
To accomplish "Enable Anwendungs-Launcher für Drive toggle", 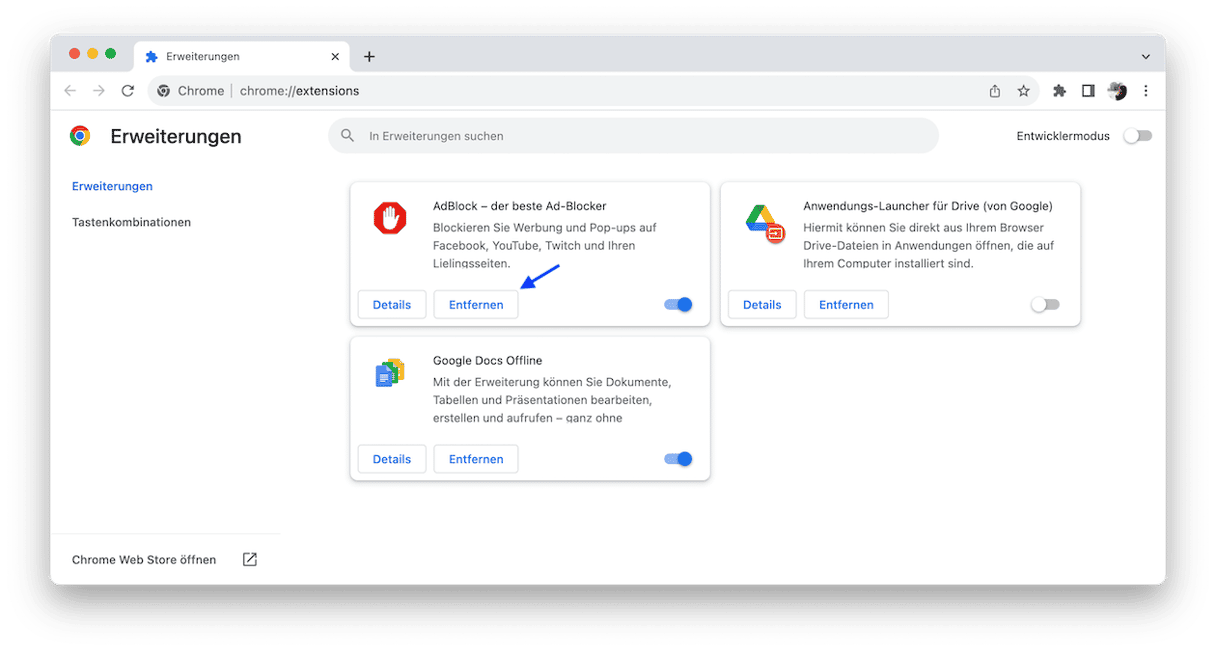I will coord(1045,305).
